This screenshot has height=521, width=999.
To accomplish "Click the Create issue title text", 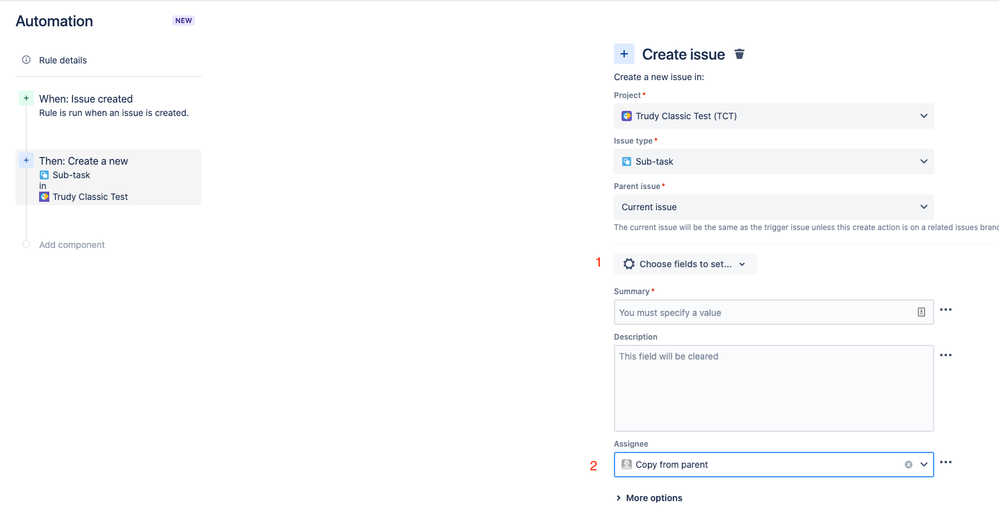I will [x=683, y=54].
